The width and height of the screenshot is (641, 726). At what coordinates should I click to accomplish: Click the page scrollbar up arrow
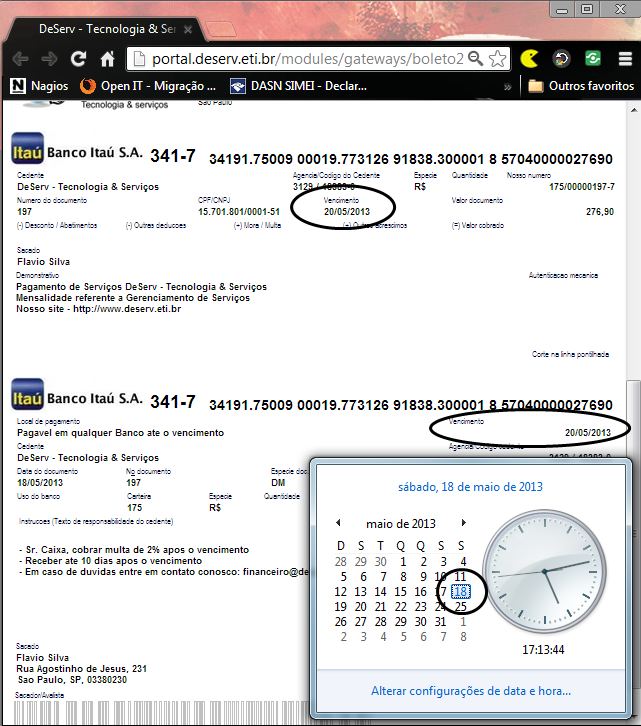634,110
